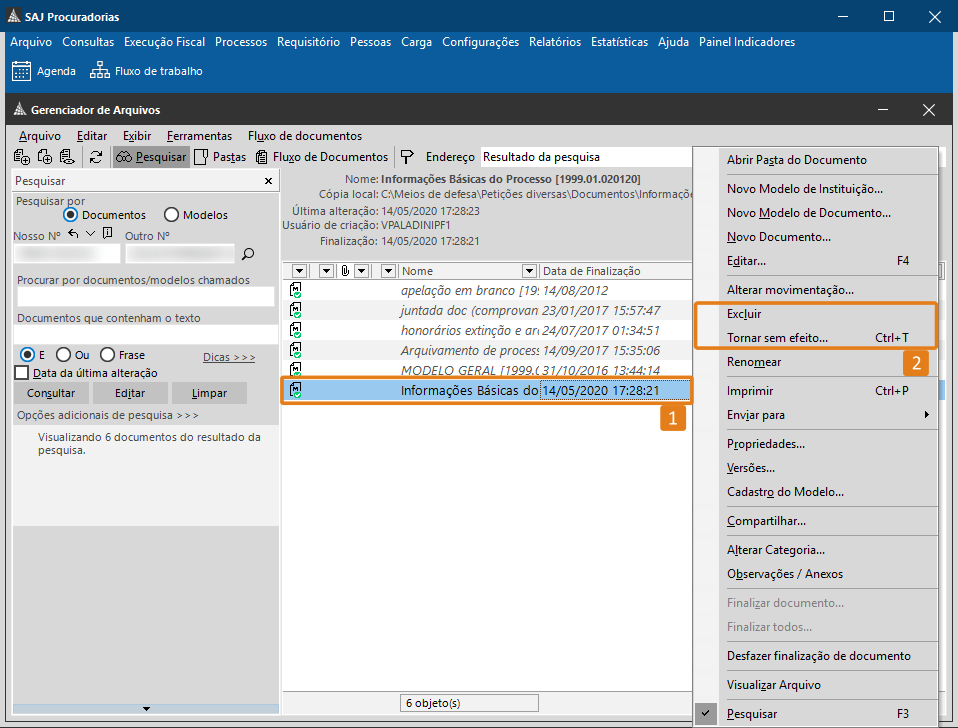Open the Ferramentas menu
958x728 pixels.
(199, 136)
